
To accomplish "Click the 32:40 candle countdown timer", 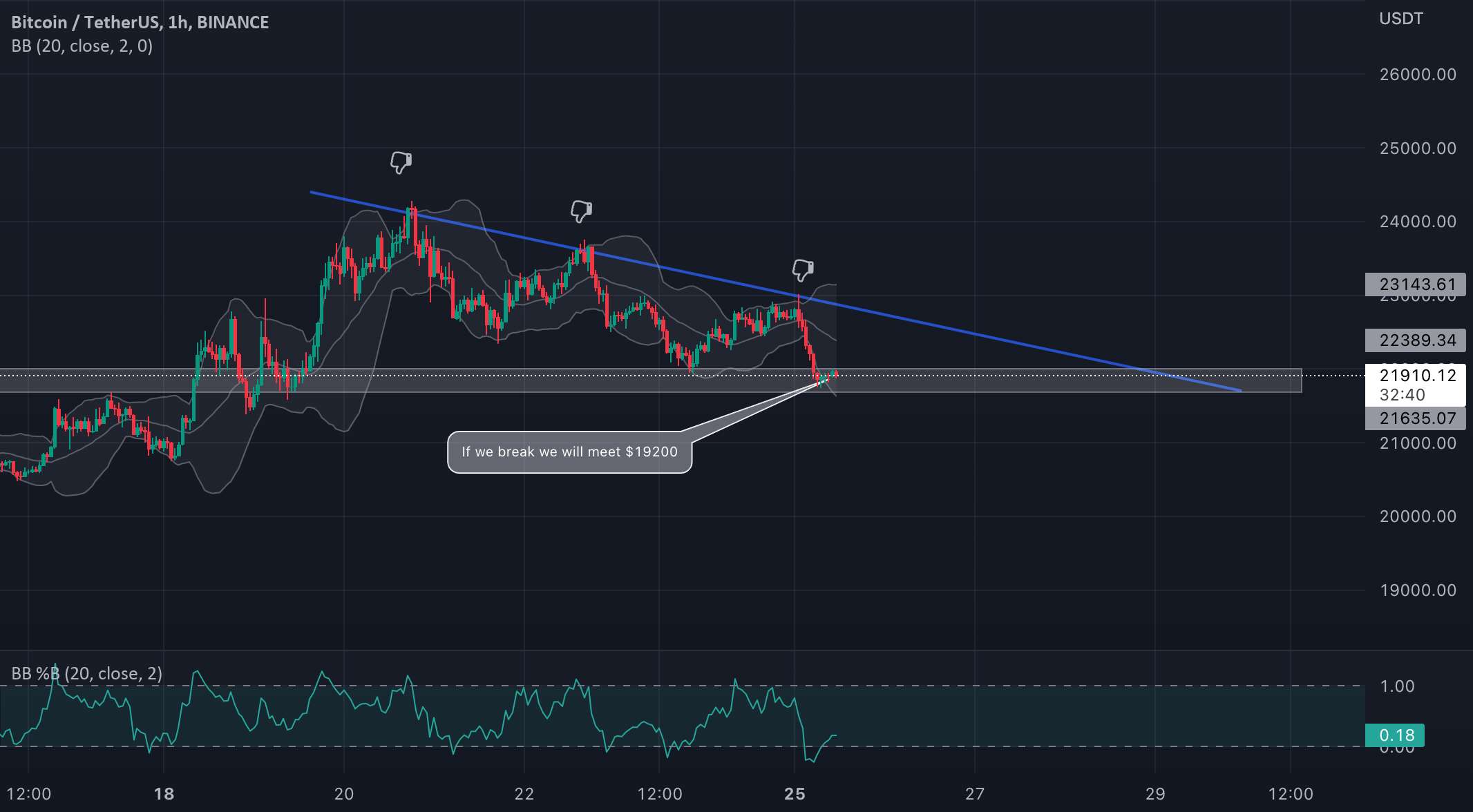I will click(x=1402, y=395).
